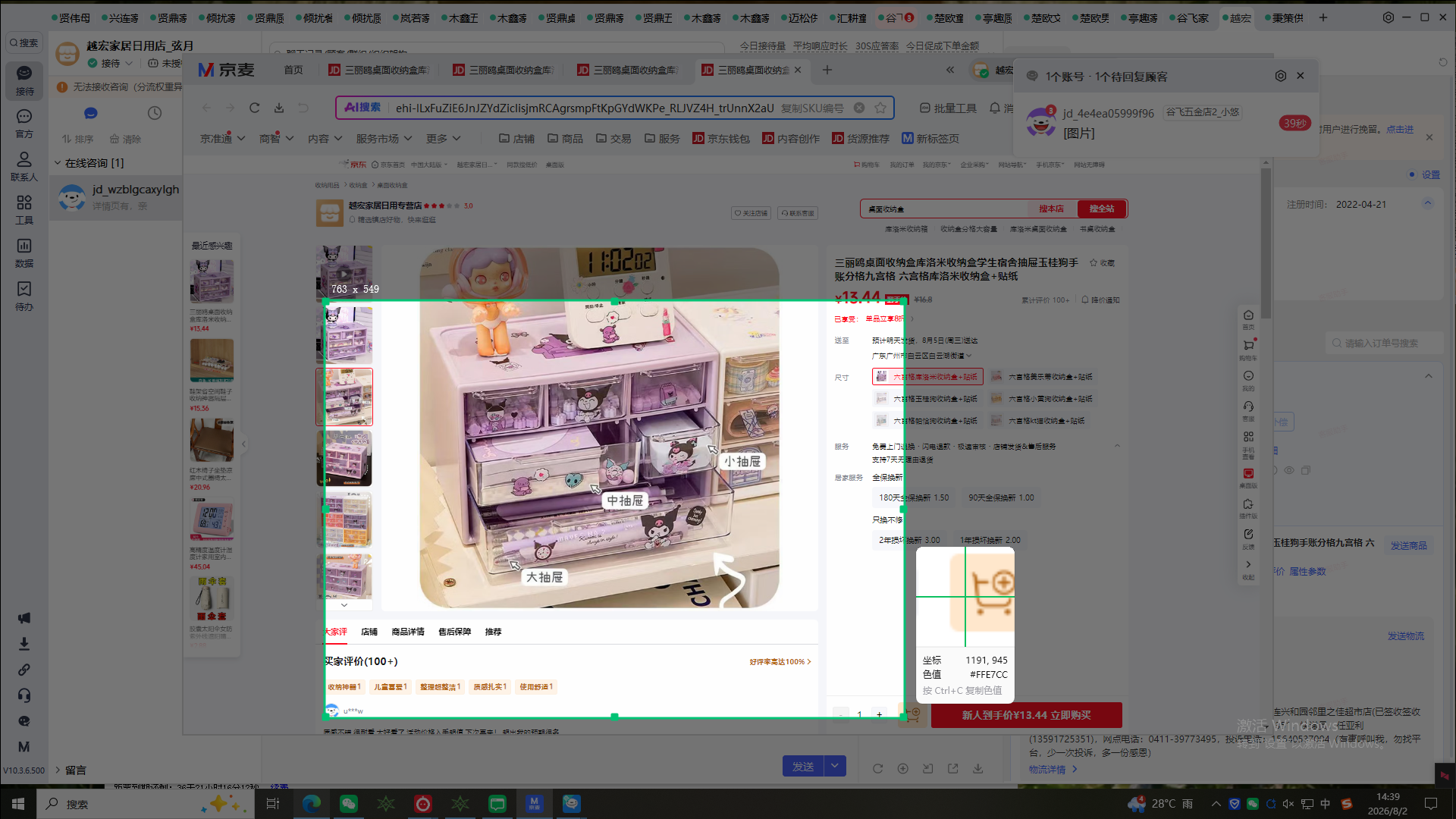
Task: Switch to the 首页 tab beside 京麦 logo
Action: pyautogui.click(x=293, y=70)
